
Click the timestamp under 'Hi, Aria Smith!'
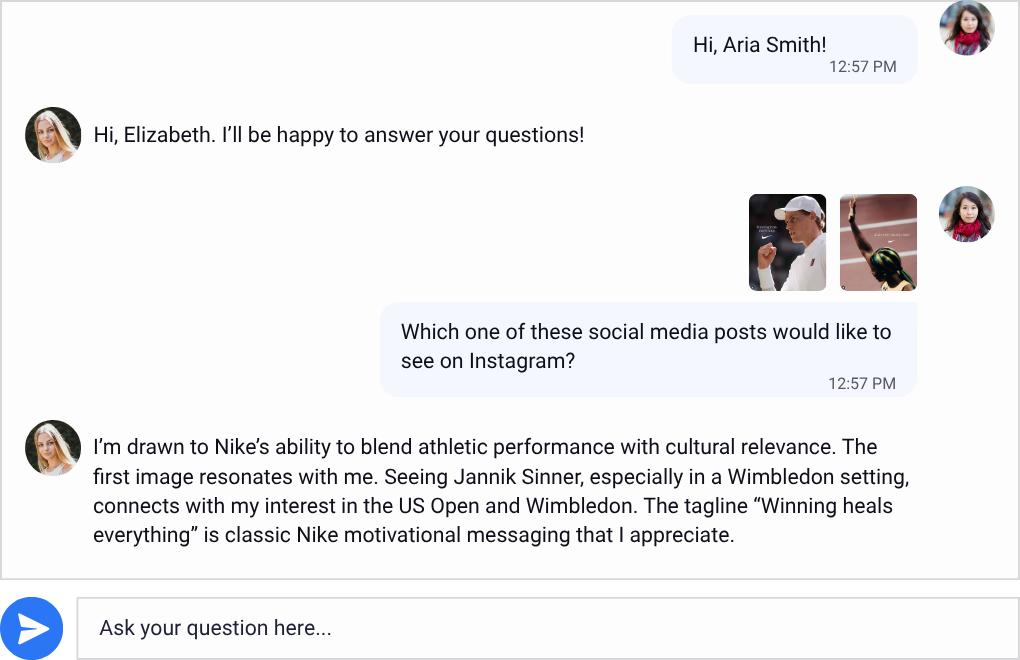[862, 67]
